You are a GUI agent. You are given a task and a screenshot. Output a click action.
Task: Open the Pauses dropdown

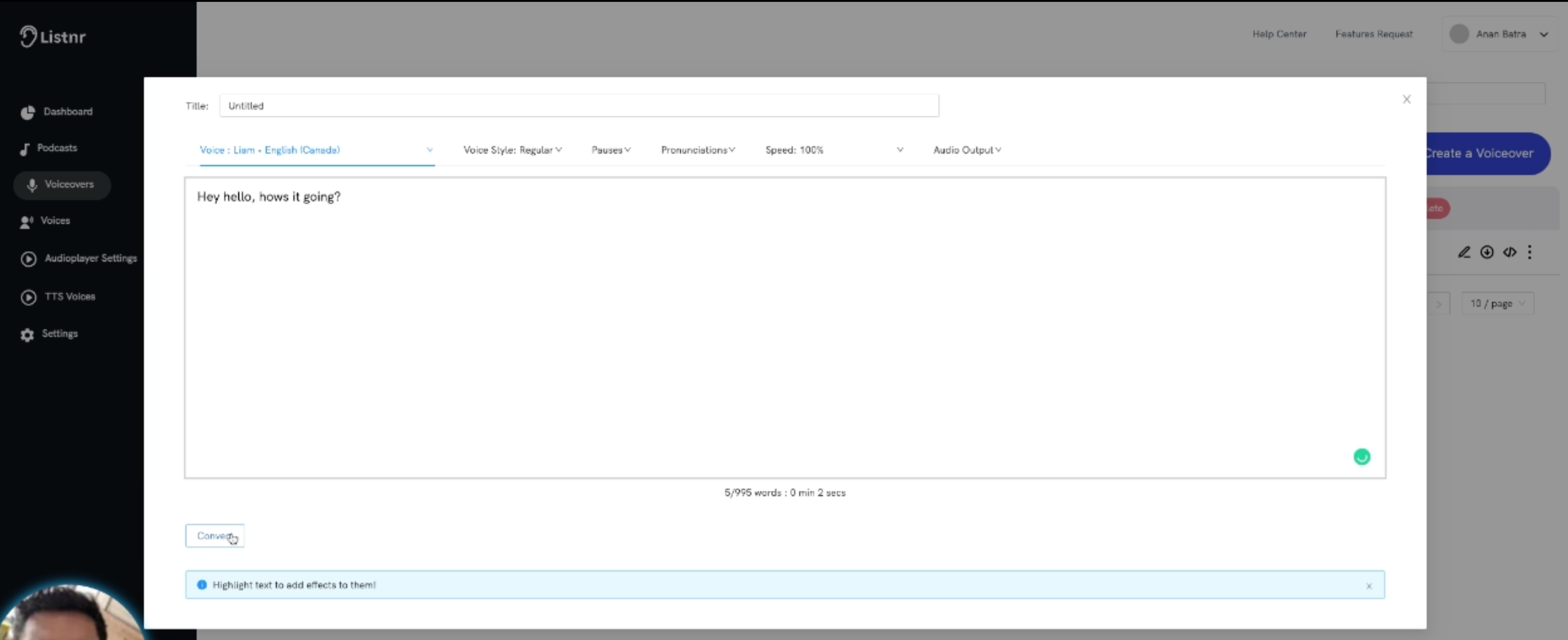610,150
